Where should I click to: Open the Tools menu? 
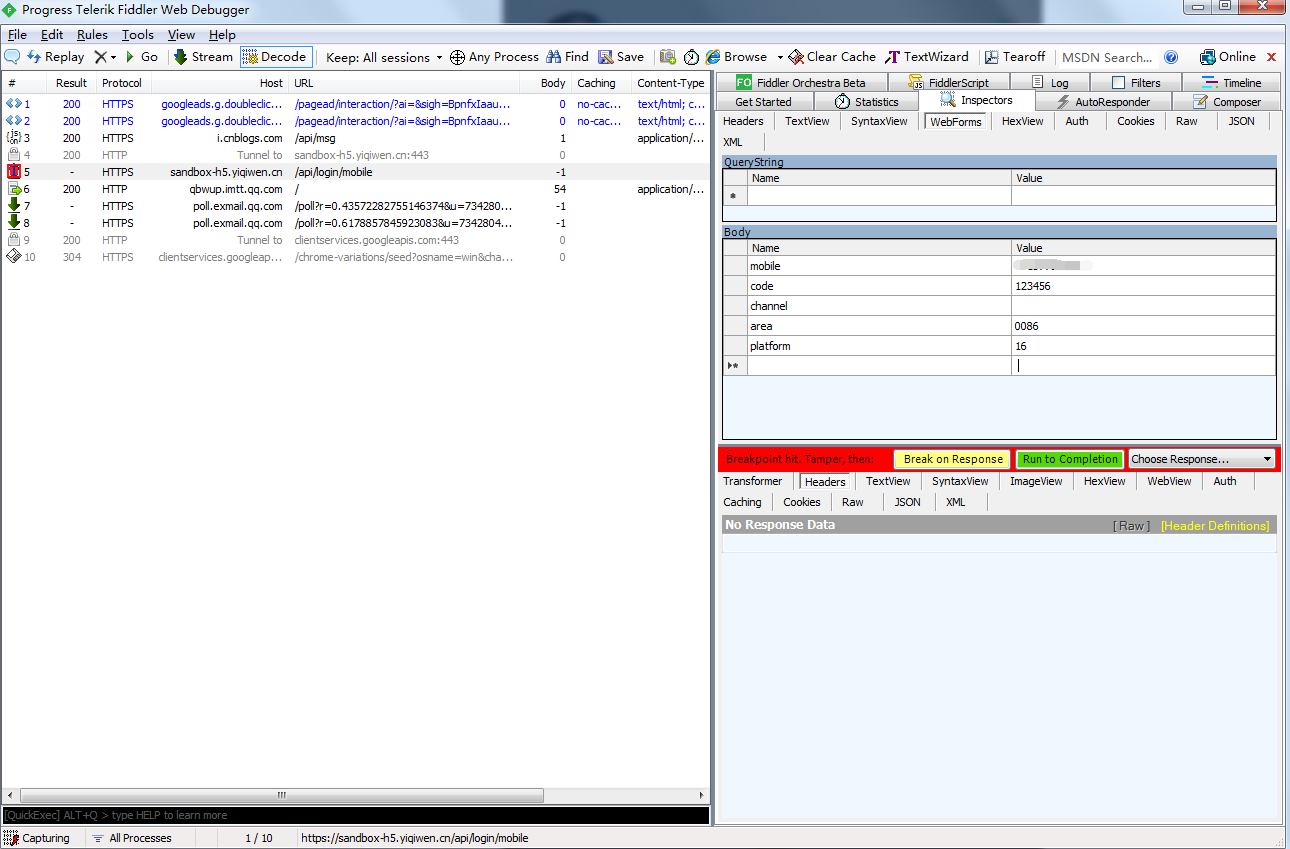(138, 35)
